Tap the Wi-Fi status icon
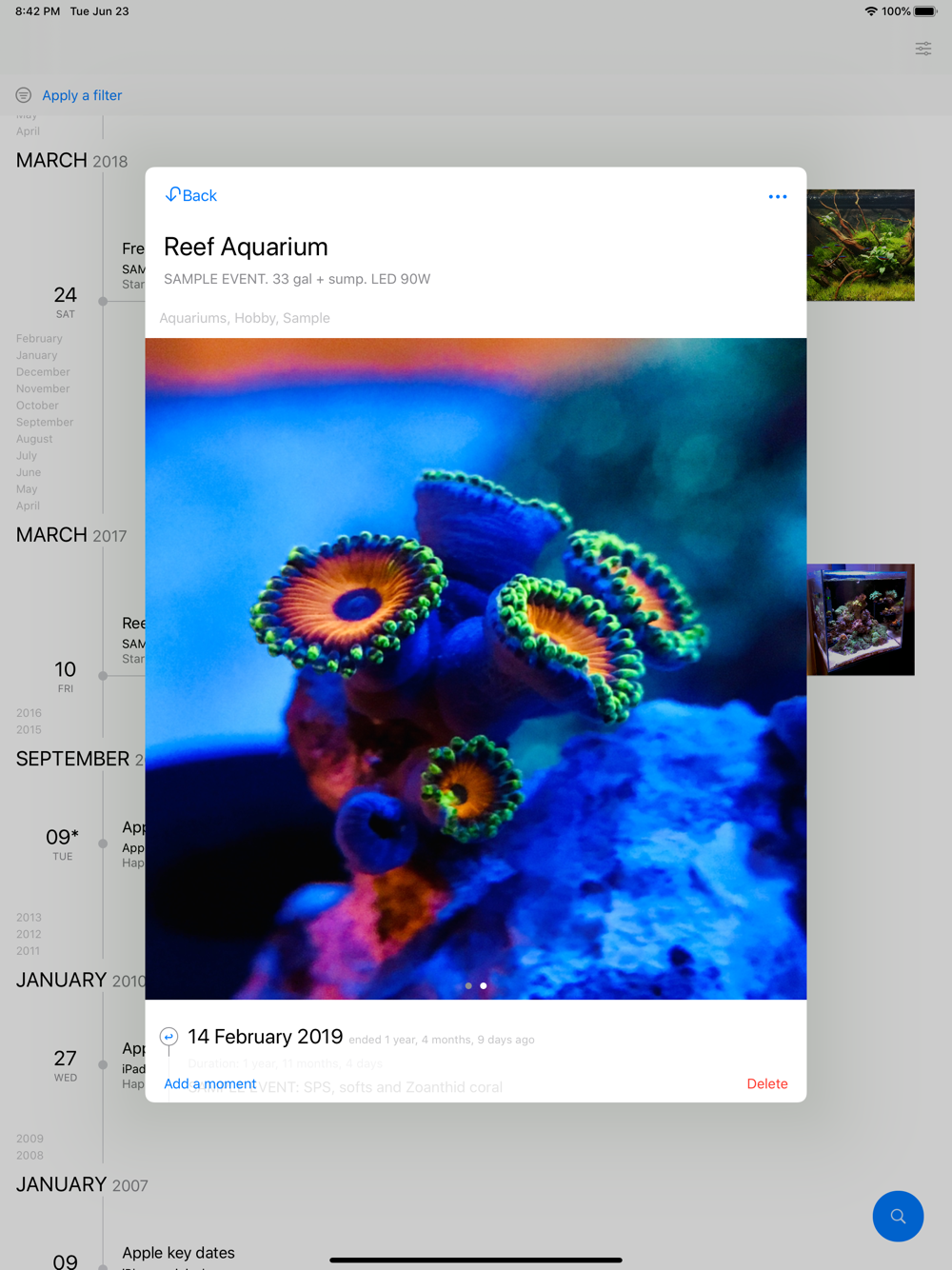 click(x=870, y=11)
